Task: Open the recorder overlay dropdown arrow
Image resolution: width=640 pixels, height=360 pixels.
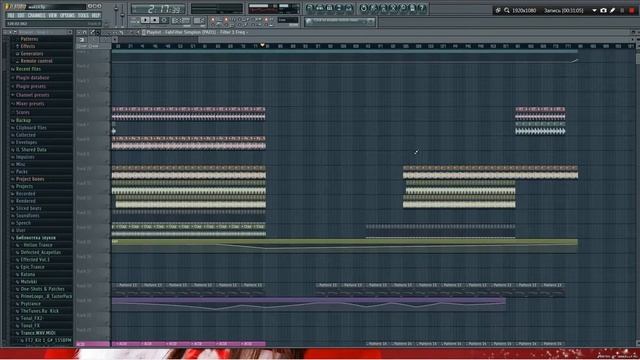Action: pos(594,11)
